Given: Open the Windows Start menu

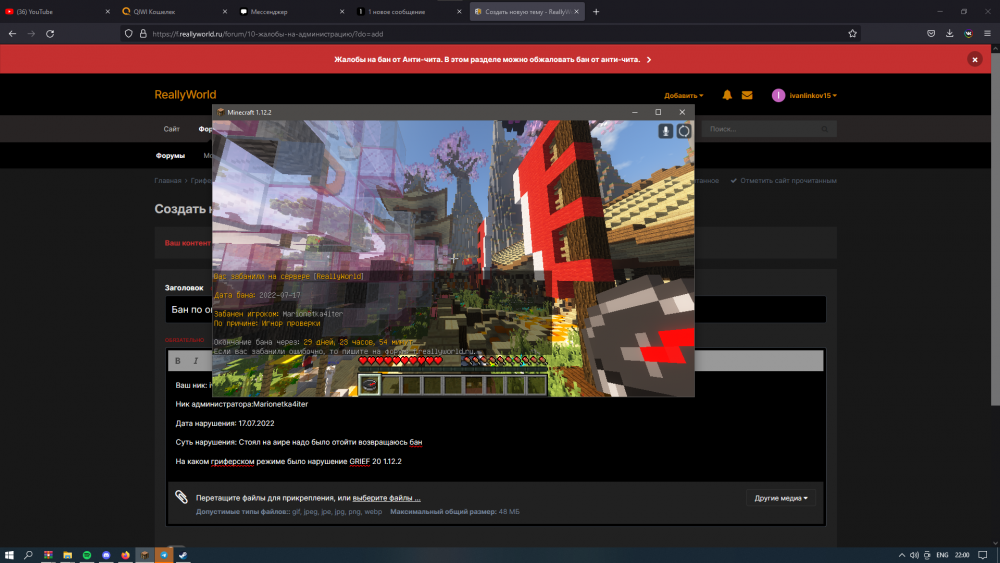Looking at the screenshot, I should 9,555.
